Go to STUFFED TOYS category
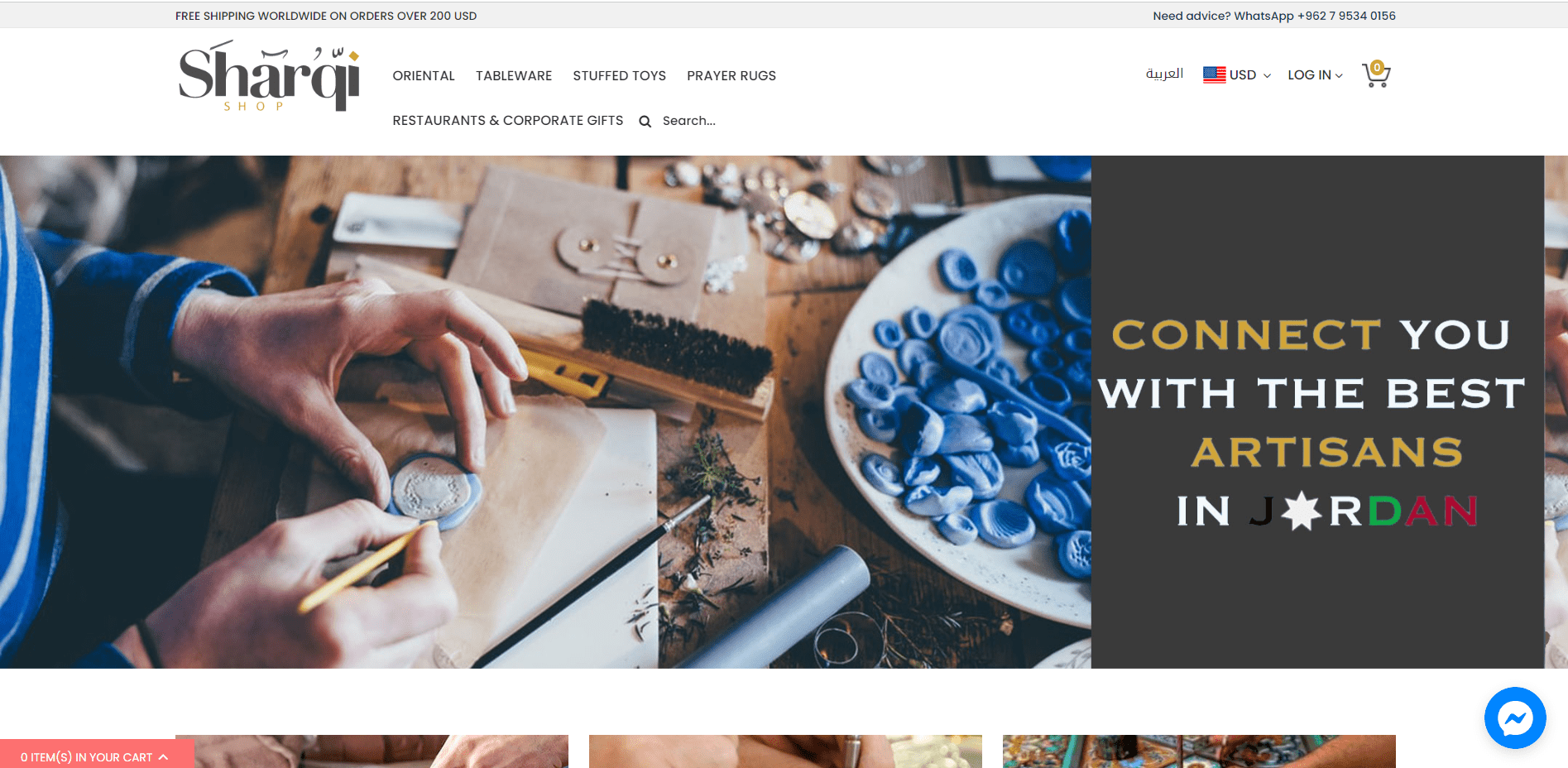The height and width of the screenshot is (768, 1568). tap(619, 75)
